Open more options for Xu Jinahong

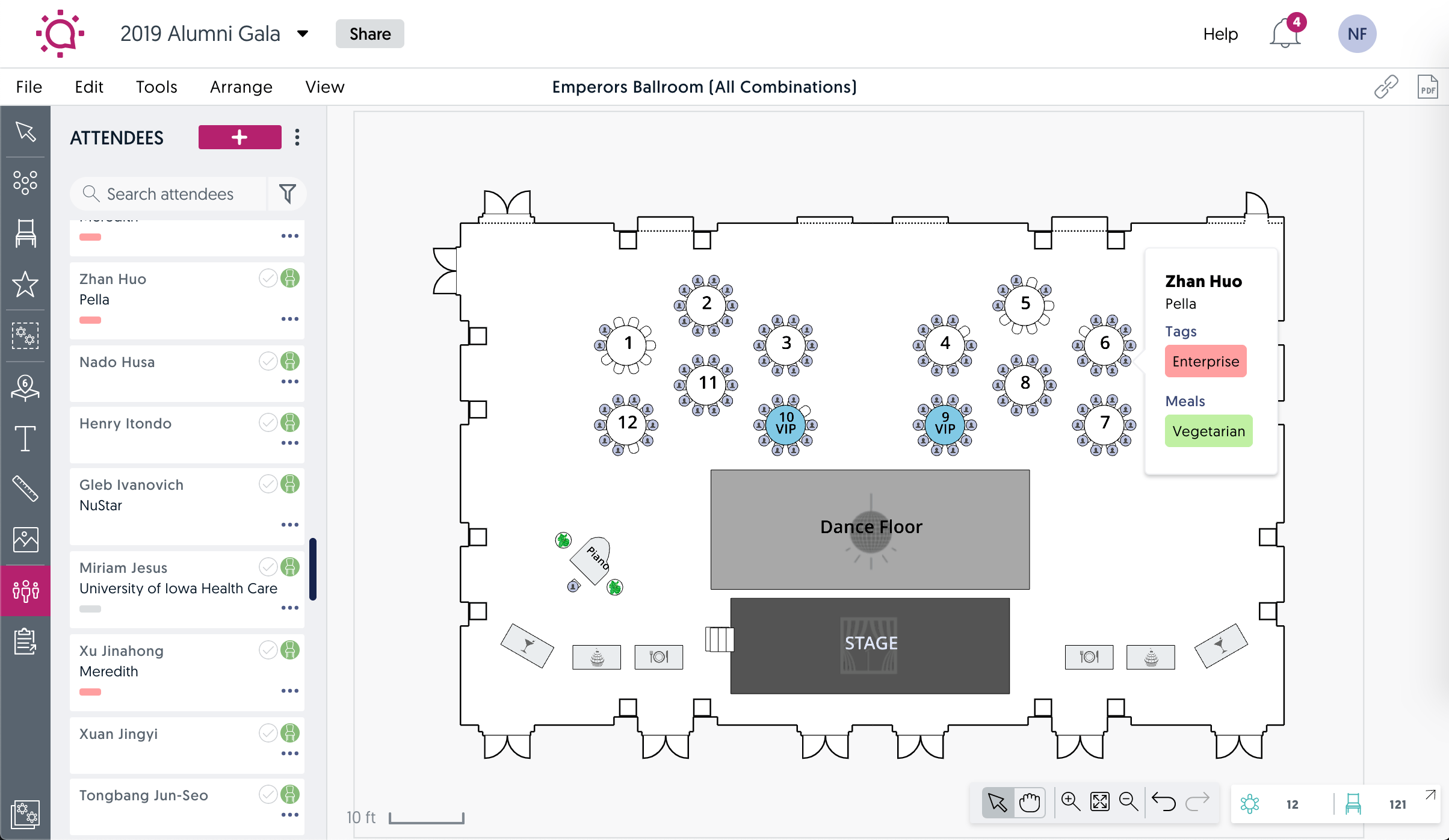tap(290, 691)
